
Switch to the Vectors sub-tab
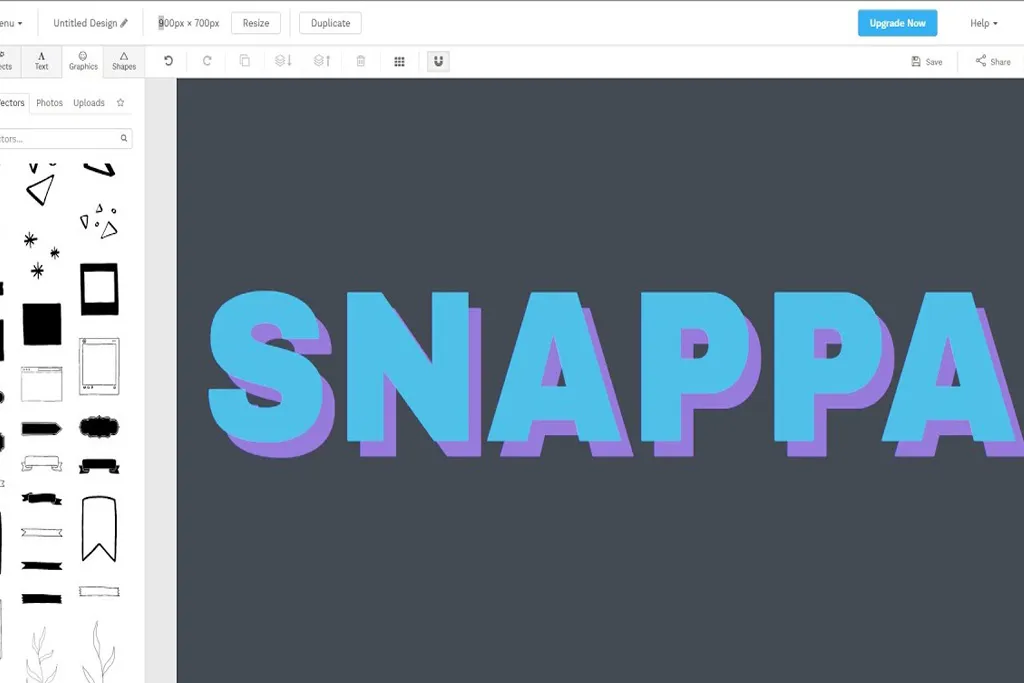point(12,103)
